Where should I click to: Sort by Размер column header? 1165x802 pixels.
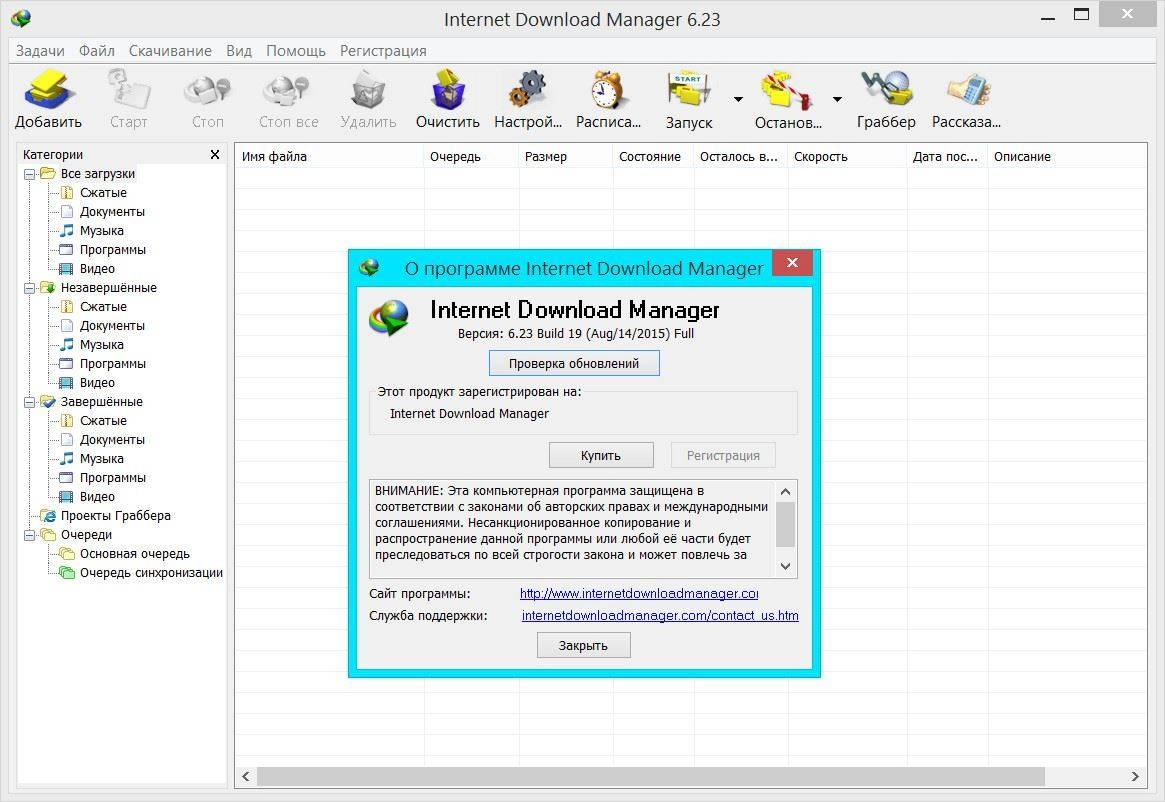coord(565,156)
